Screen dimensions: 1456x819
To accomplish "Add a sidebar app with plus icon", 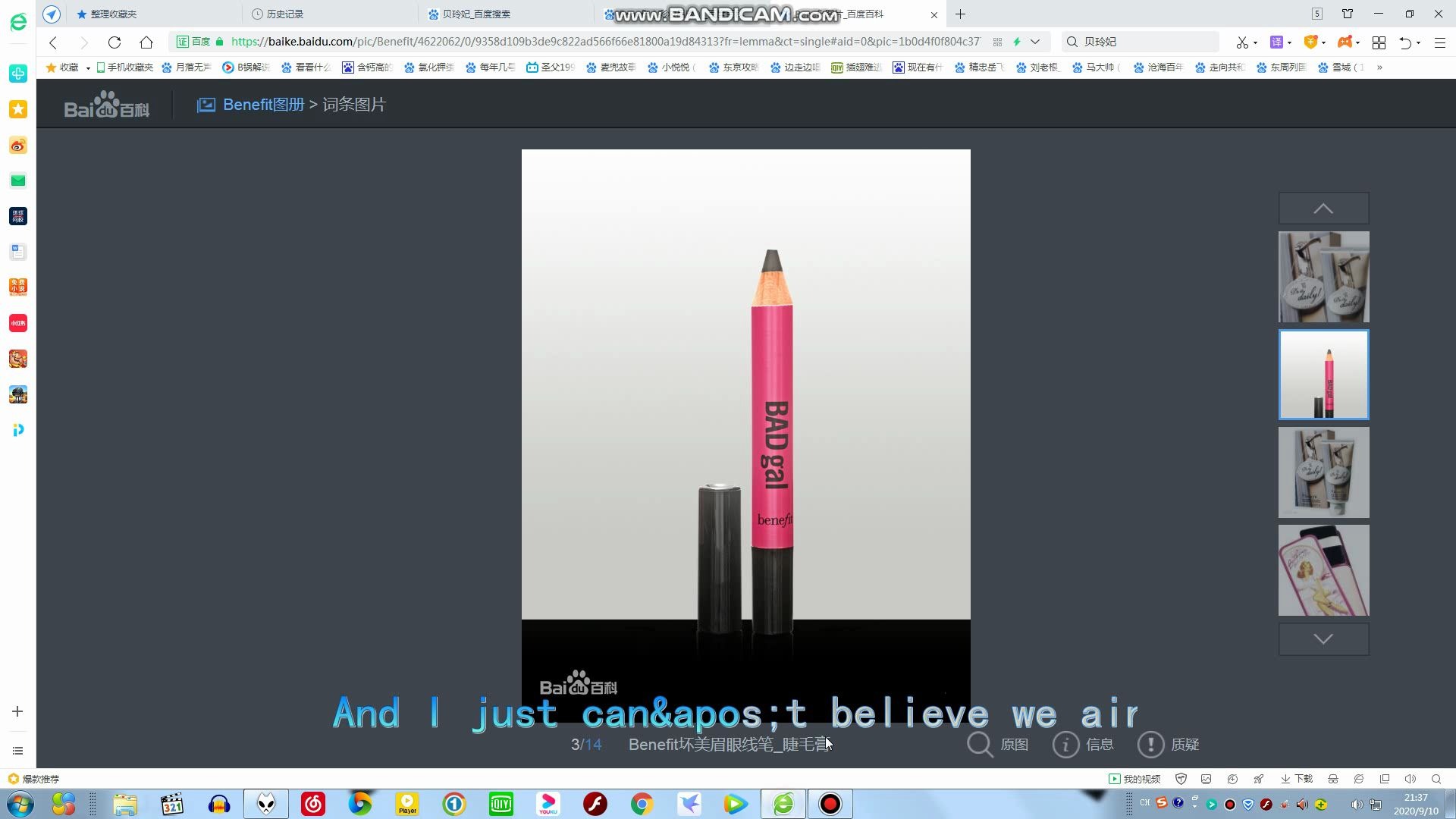I will pyautogui.click(x=17, y=711).
